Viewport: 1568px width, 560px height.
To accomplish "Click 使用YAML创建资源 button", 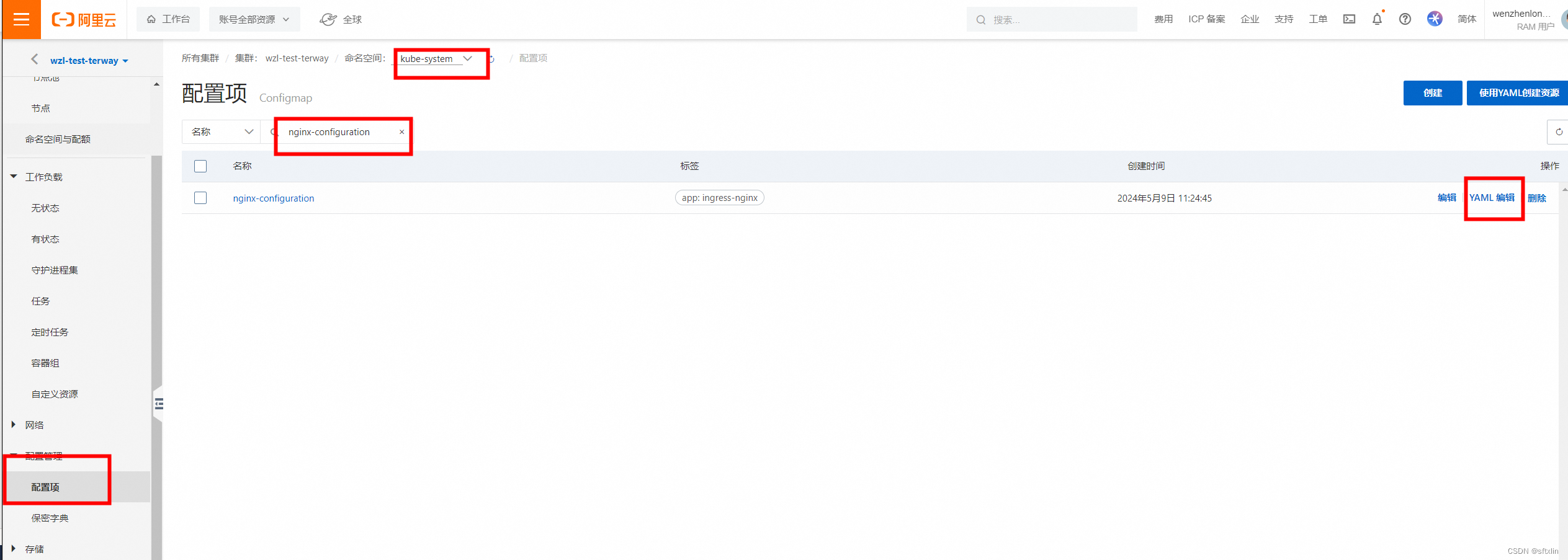I will (1518, 93).
